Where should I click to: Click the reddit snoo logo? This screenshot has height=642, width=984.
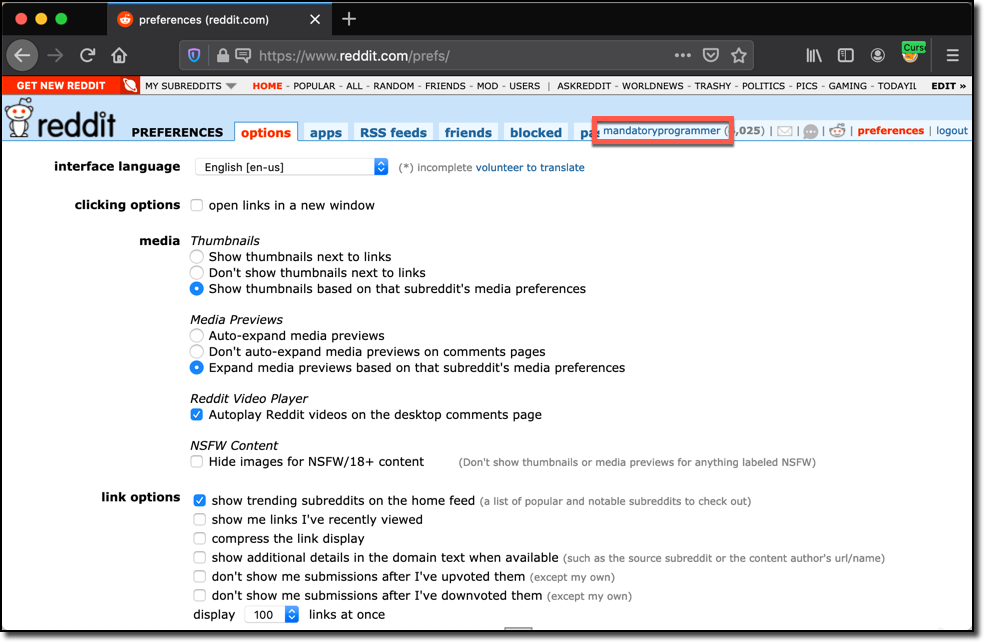pyautogui.click(x=61, y=119)
